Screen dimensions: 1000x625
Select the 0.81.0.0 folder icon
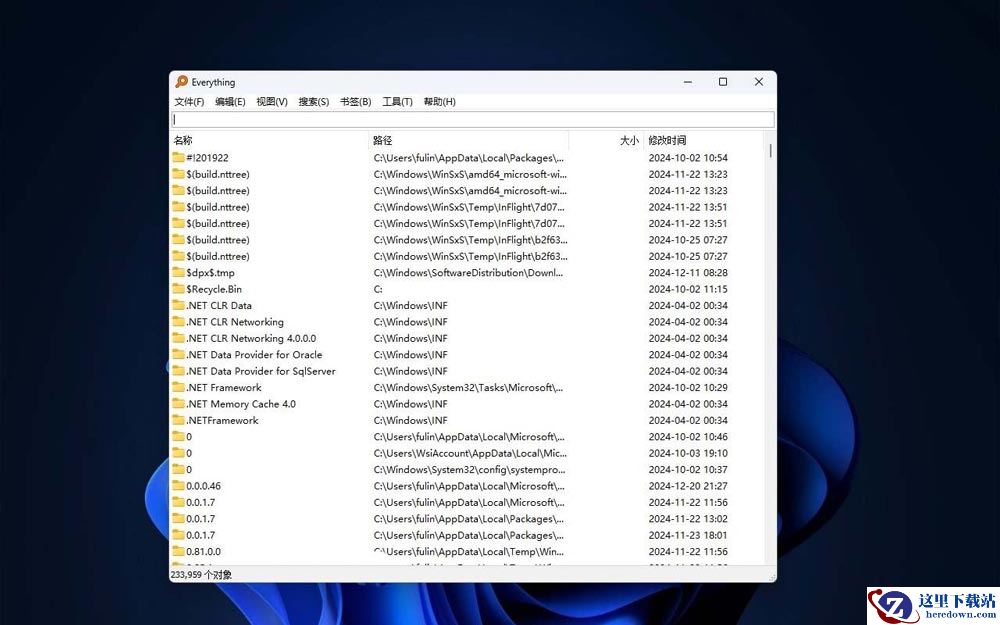click(179, 552)
